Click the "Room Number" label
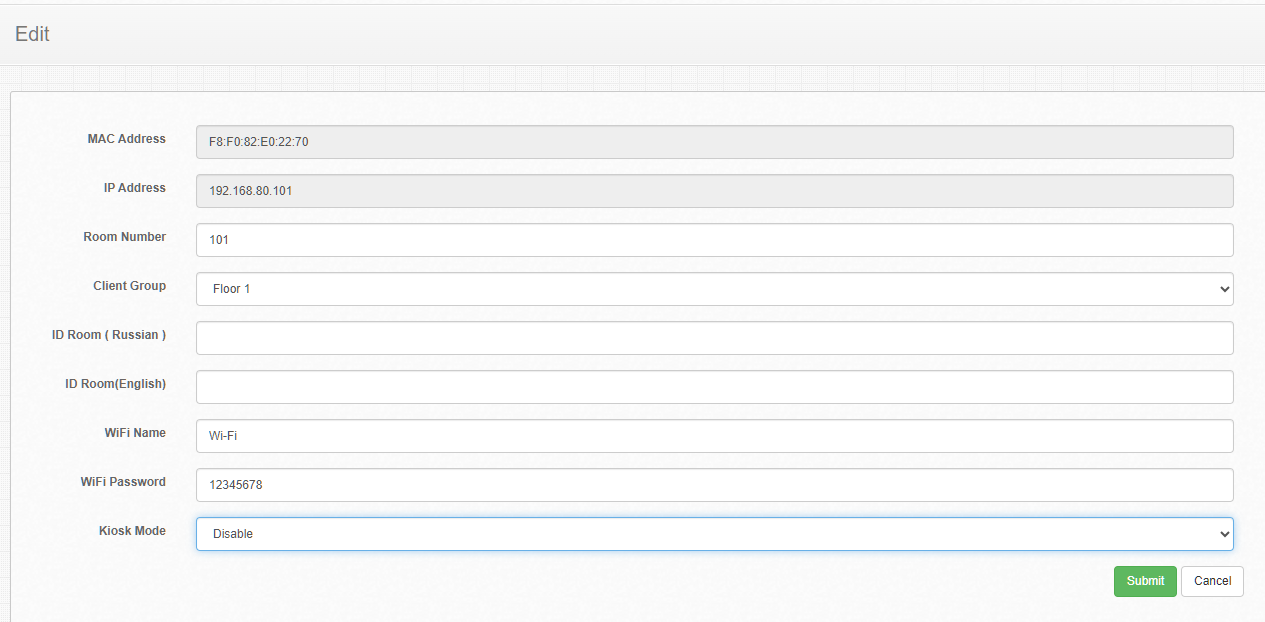Screen dimensions: 1265x622 [x=124, y=237]
